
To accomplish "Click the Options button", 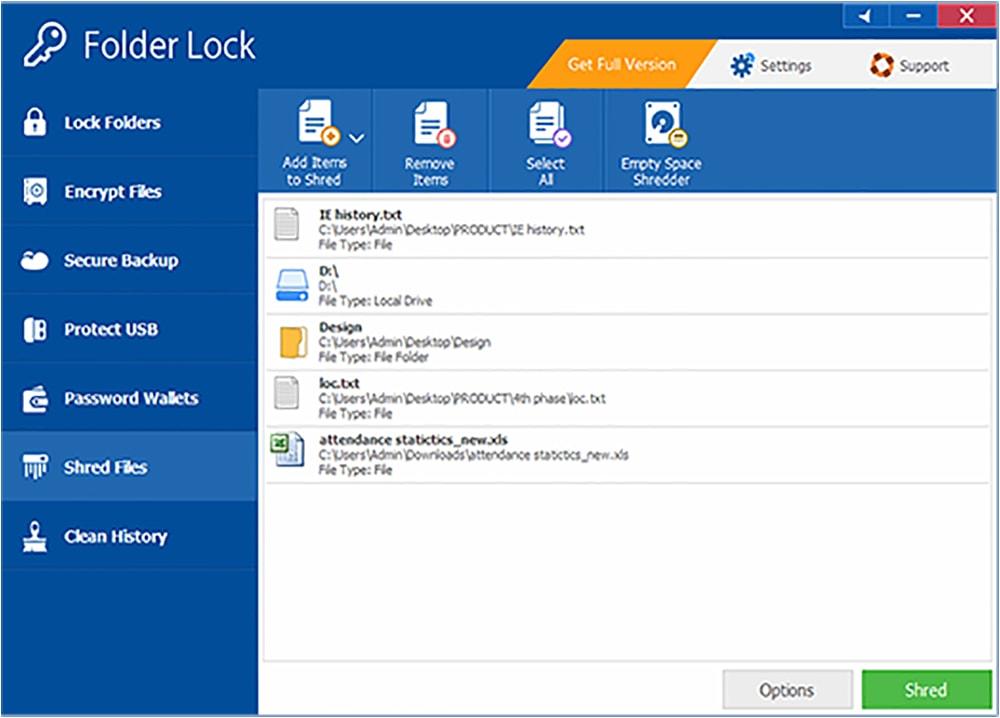I will (x=787, y=690).
